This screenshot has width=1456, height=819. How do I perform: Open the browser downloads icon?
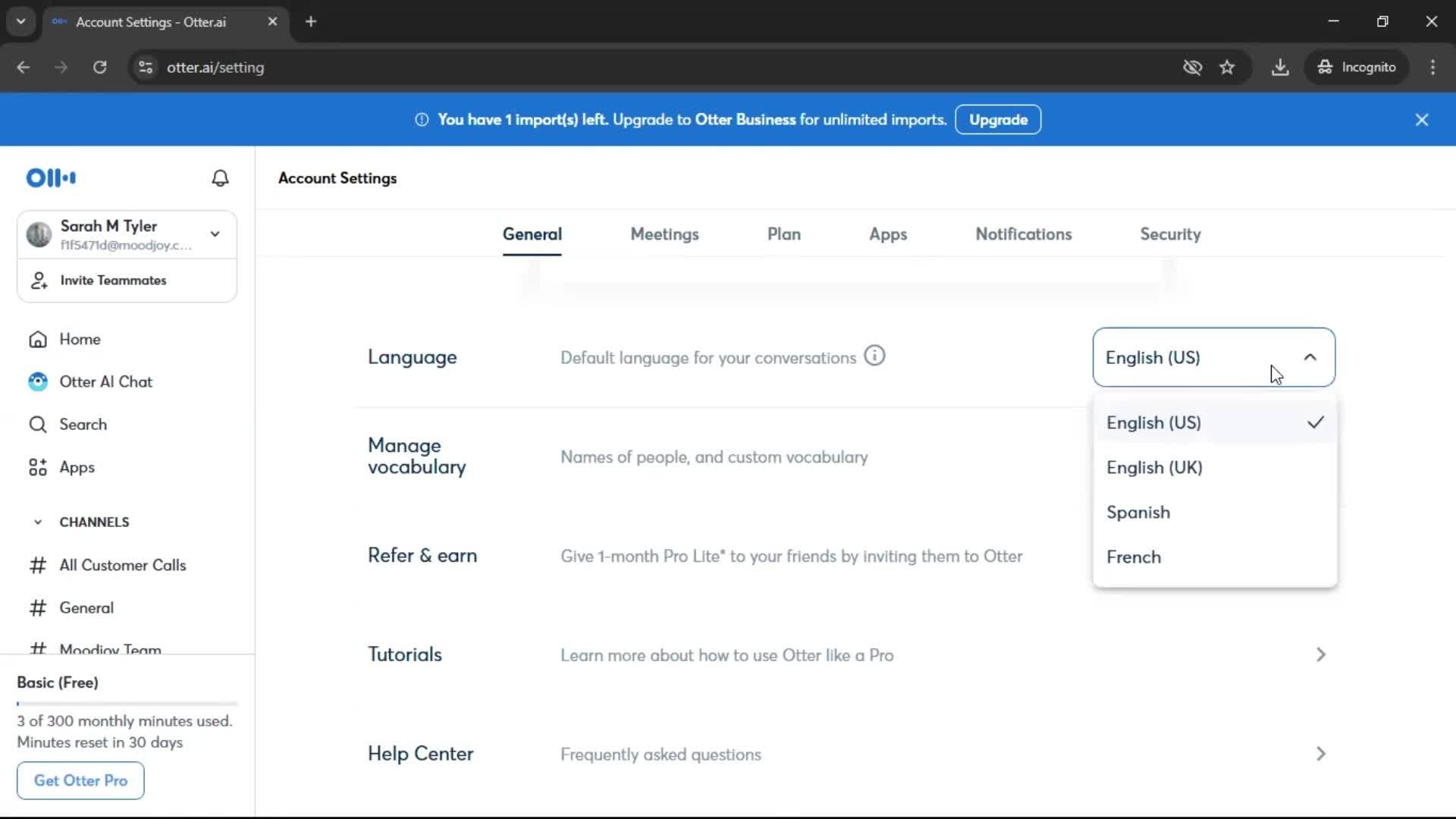point(1280,67)
